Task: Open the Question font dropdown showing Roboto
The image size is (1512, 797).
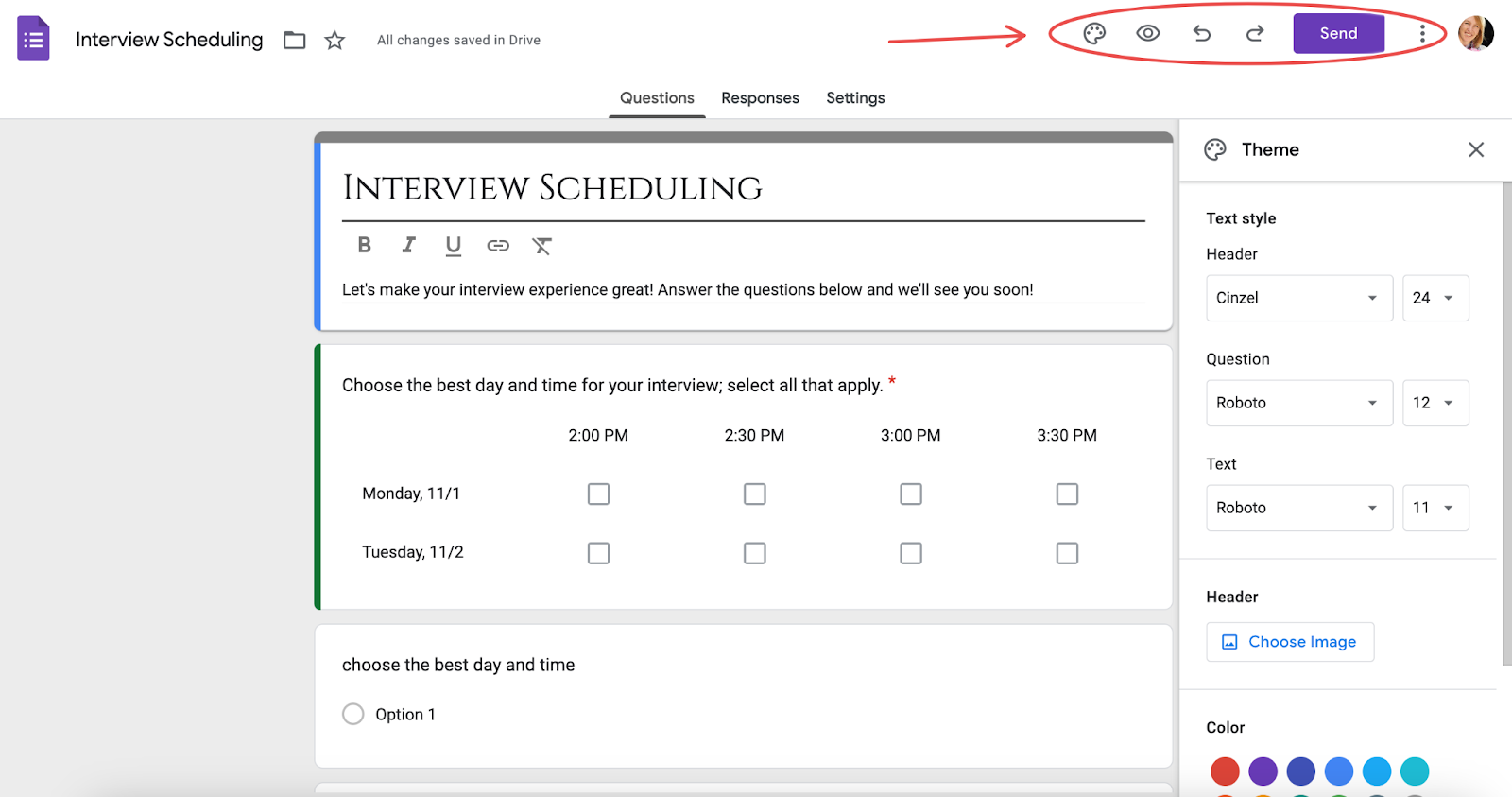Action: tap(1299, 403)
